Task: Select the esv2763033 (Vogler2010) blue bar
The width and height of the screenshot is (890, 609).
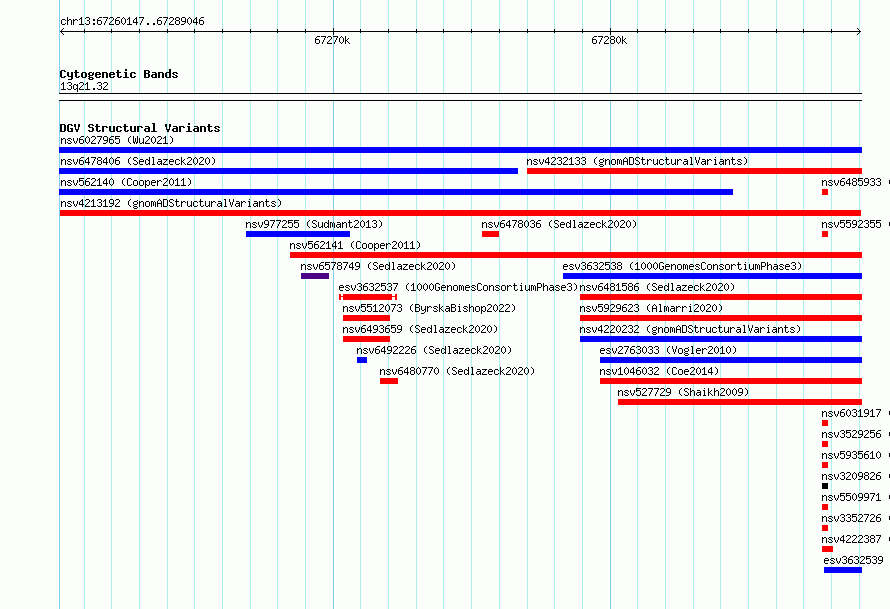Action: [x=731, y=360]
